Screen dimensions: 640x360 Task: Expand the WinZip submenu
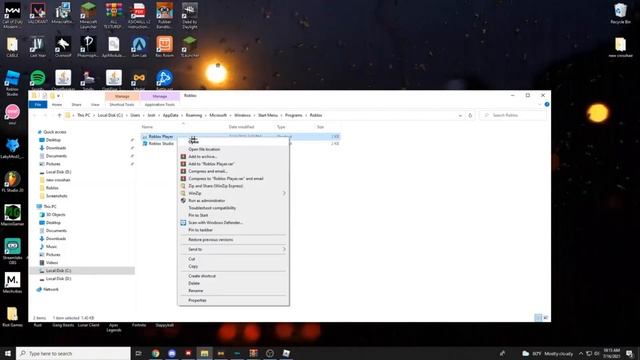click(233, 193)
